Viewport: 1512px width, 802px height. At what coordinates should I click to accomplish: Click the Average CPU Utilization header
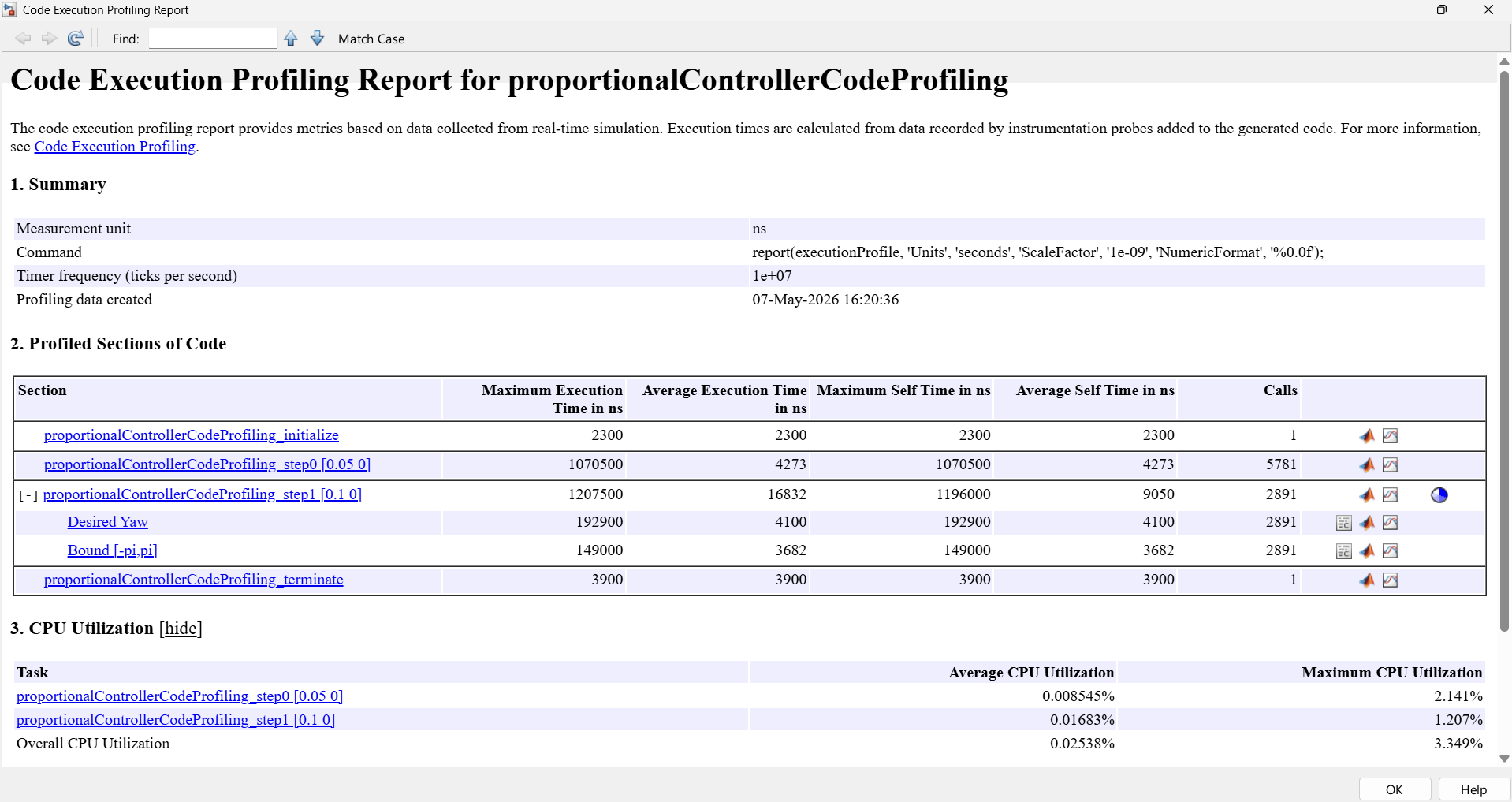click(1031, 673)
